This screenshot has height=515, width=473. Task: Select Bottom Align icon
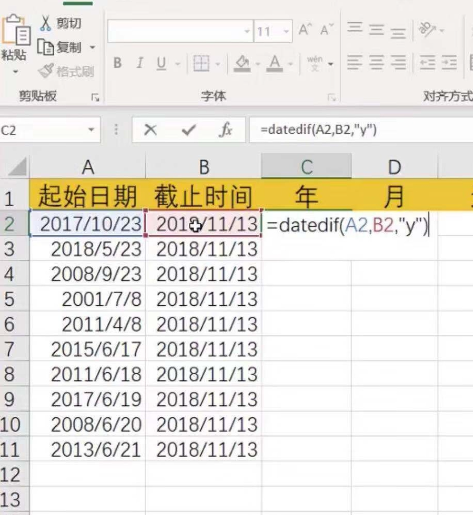pos(398,33)
